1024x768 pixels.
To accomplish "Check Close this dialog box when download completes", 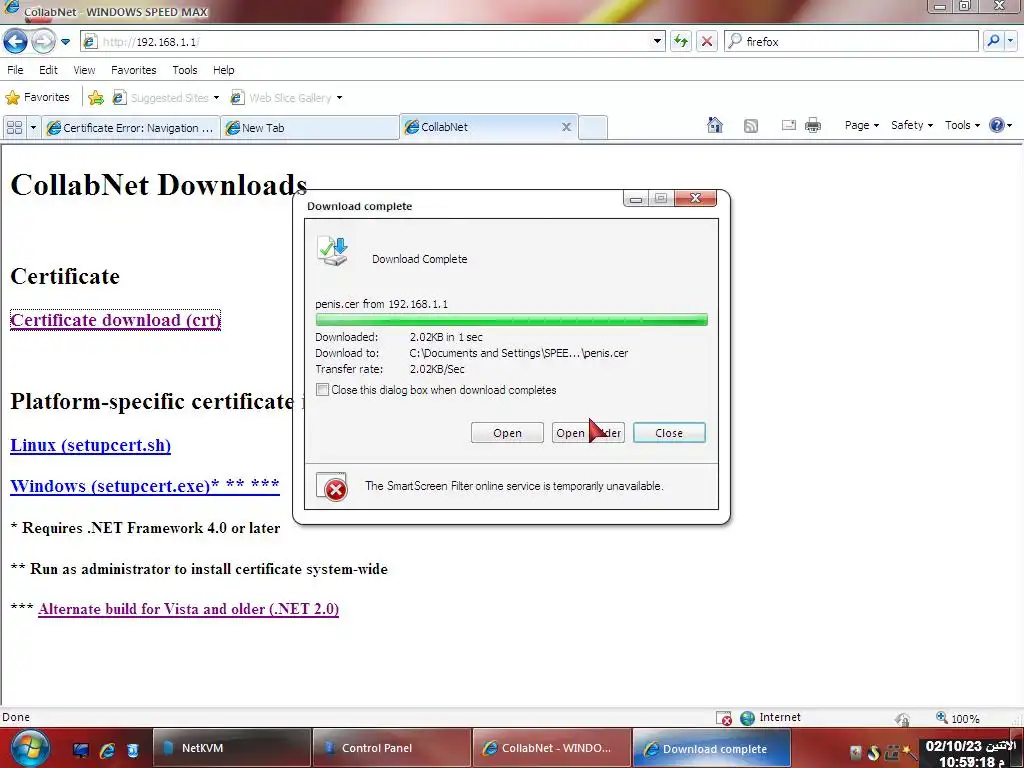I will pos(322,389).
